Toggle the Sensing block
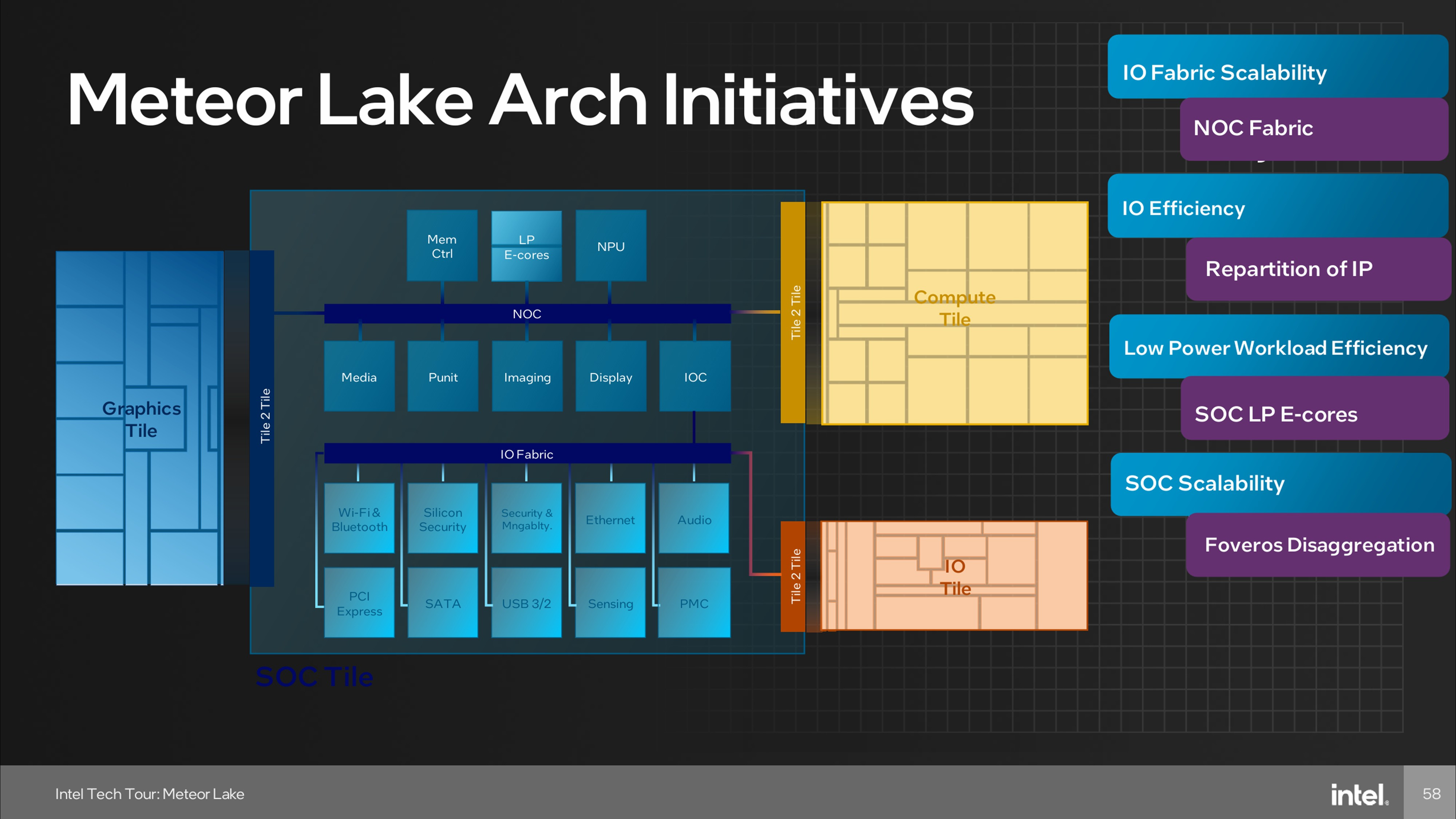Viewport: 1456px width, 819px height. (610, 603)
